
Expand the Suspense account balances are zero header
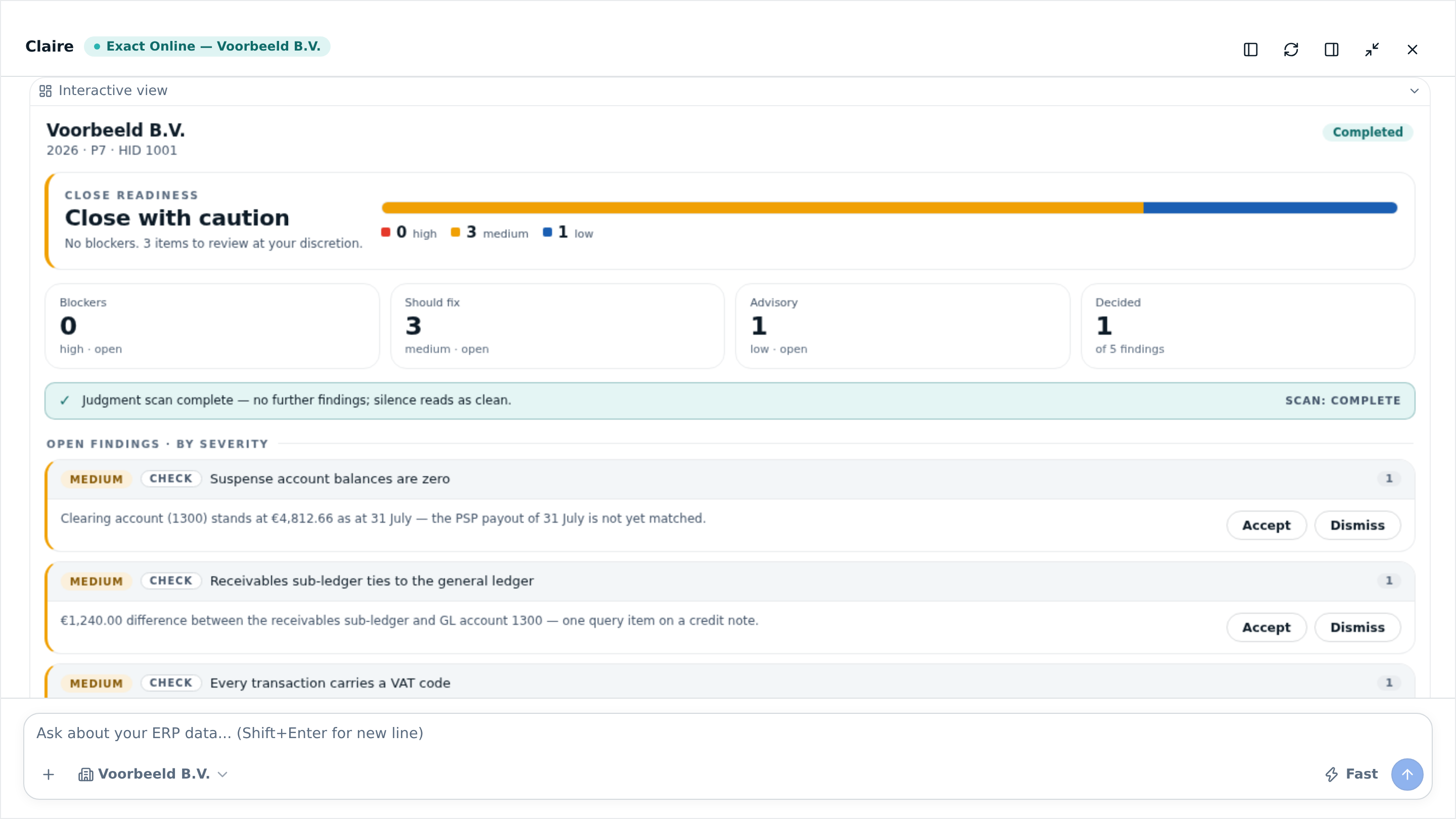(731, 479)
